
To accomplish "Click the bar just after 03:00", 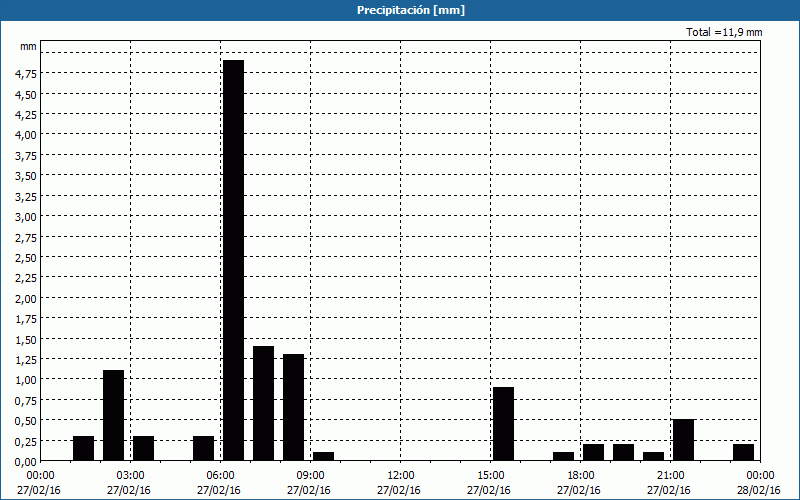I will 143,448.
